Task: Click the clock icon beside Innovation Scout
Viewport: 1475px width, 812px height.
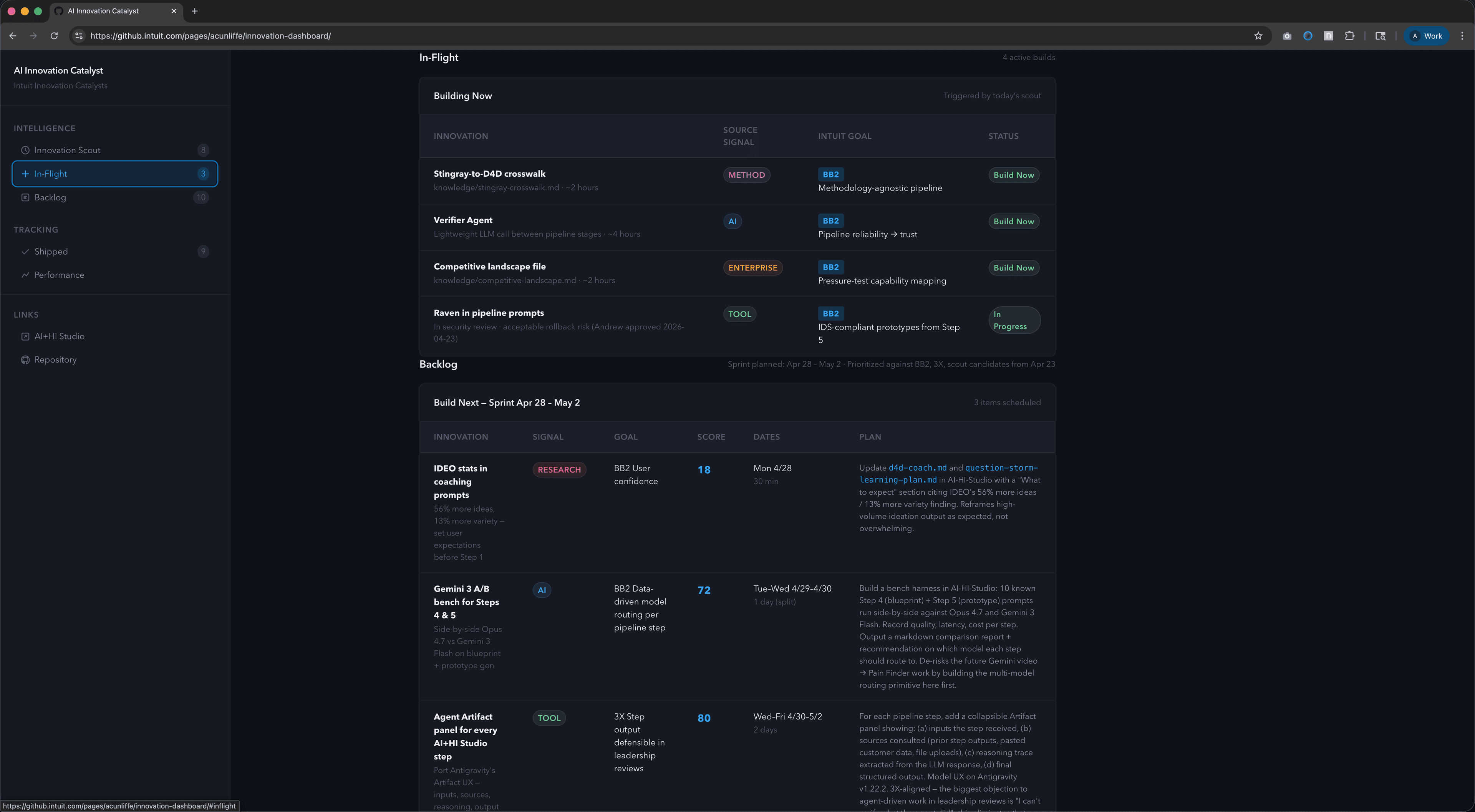Action: (x=25, y=150)
